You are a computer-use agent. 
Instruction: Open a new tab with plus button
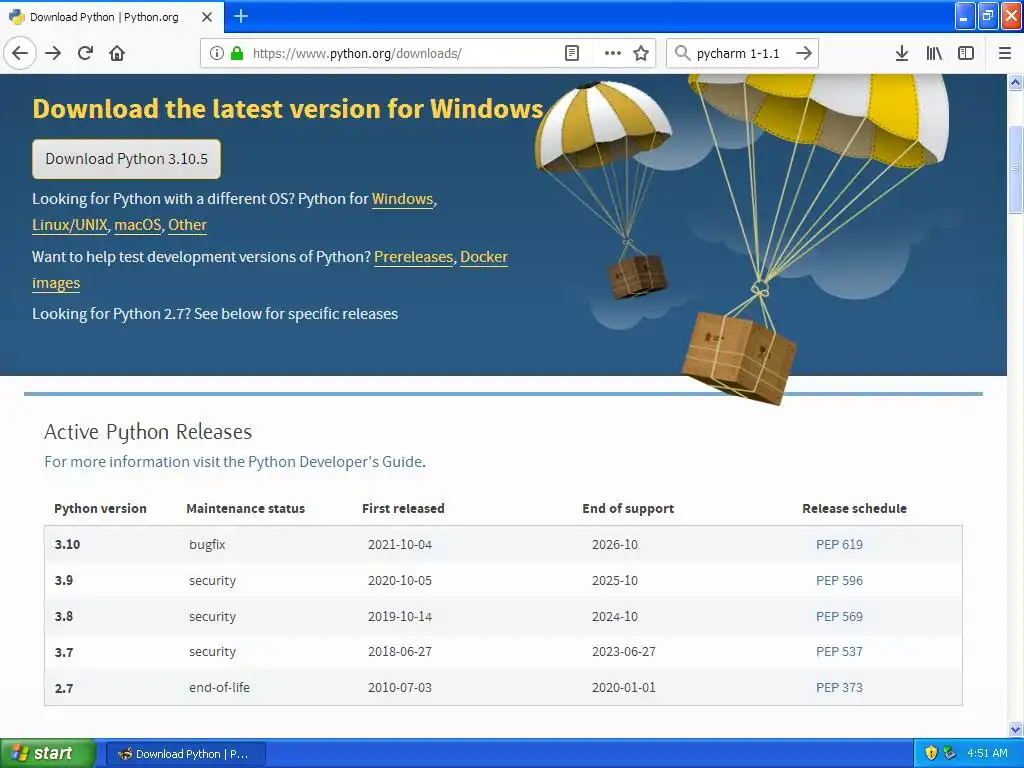(x=241, y=16)
